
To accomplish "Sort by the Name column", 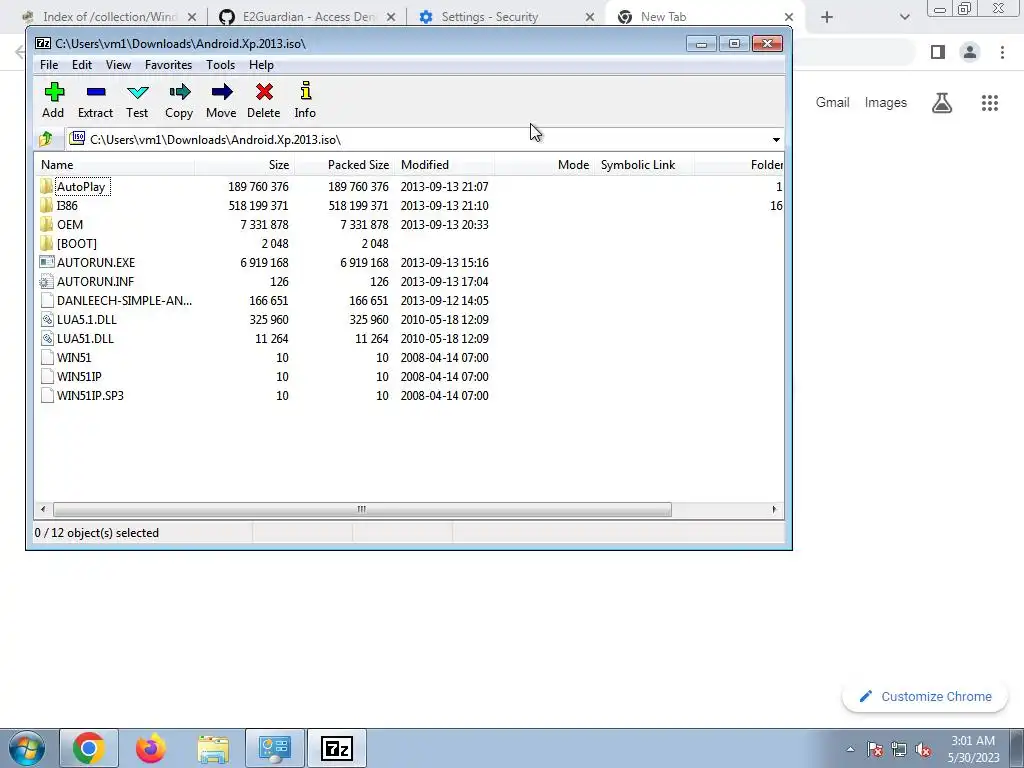I will coord(115,165).
